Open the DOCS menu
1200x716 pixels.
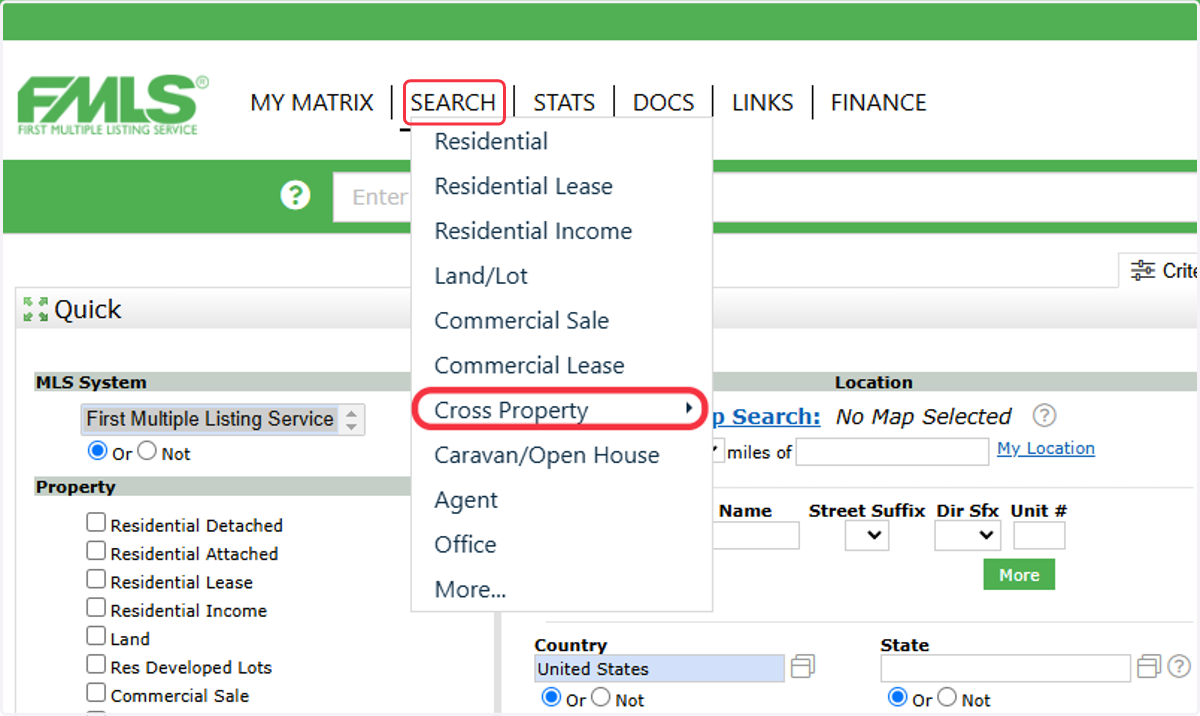(664, 103)
